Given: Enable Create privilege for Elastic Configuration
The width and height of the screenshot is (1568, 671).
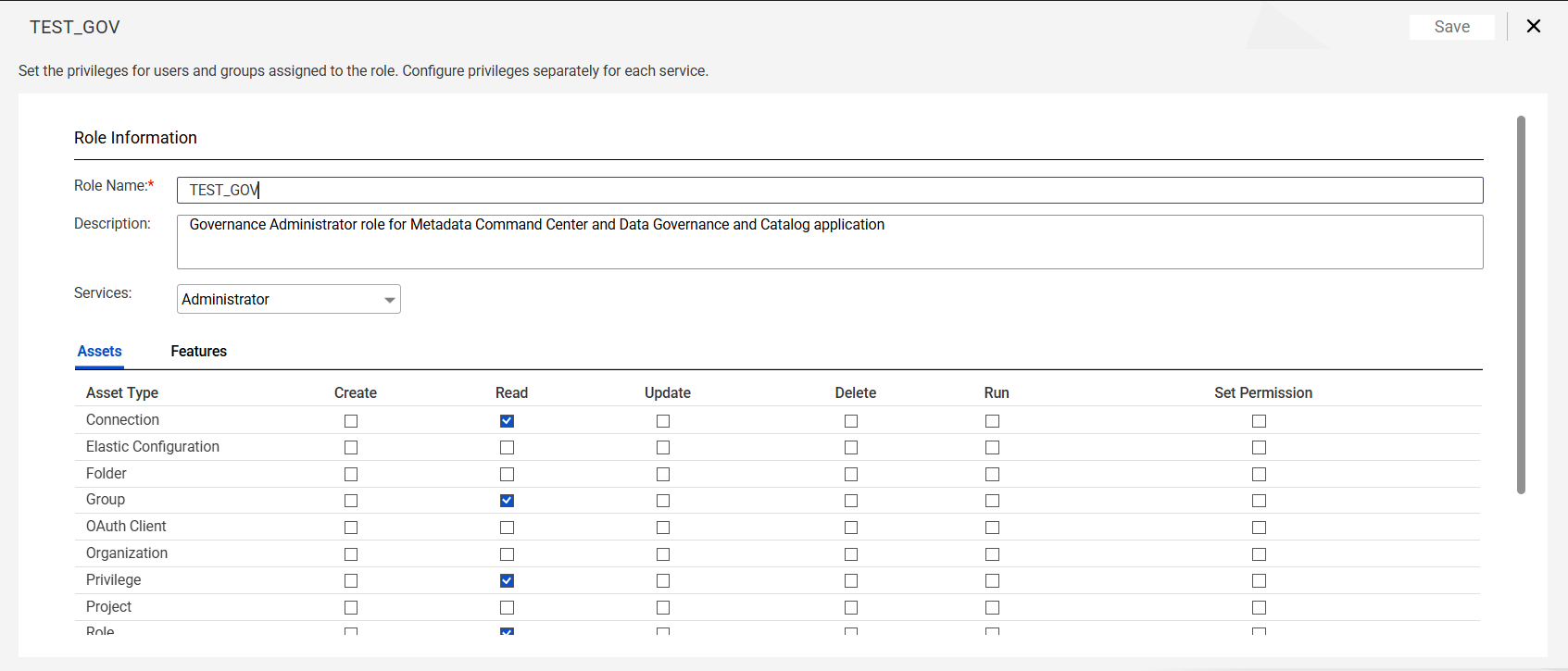Looking at the screenshot, I should click(x=351, y=447).
